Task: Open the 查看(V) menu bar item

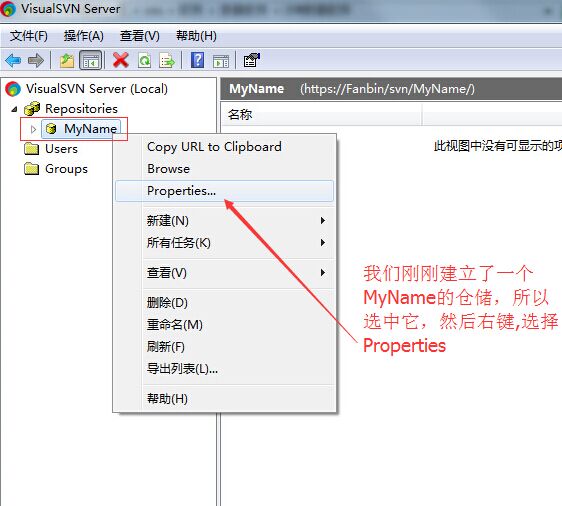Action: pos(139,36)
